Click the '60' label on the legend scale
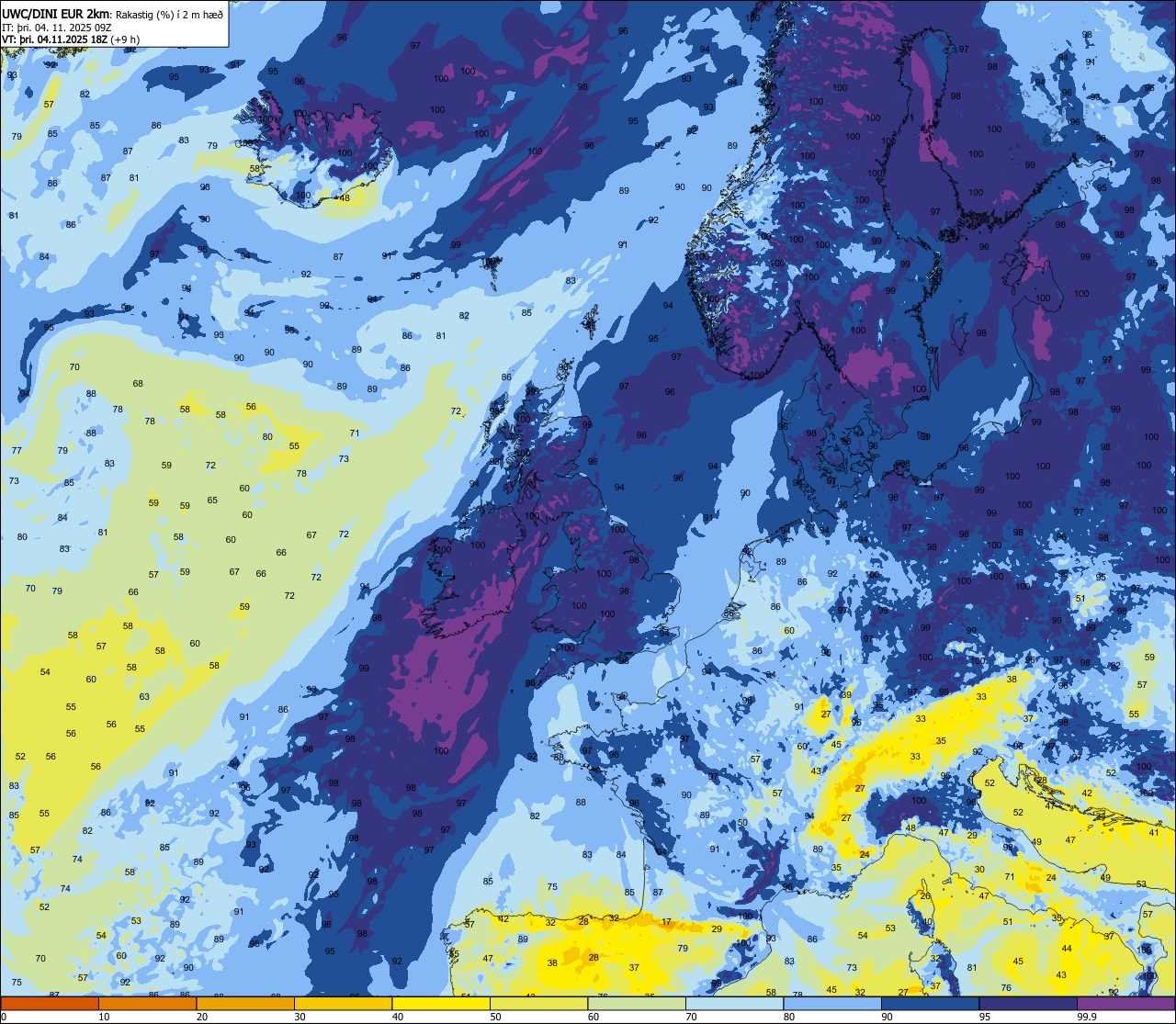 [594, 1017]
